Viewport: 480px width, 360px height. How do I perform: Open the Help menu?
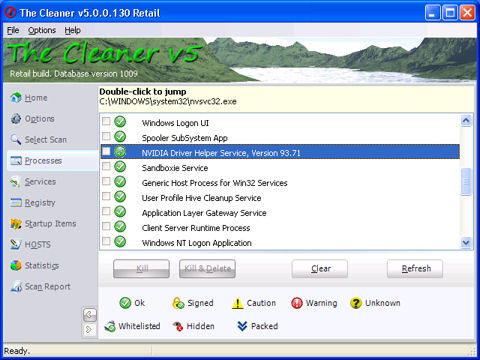pos(72,30)
